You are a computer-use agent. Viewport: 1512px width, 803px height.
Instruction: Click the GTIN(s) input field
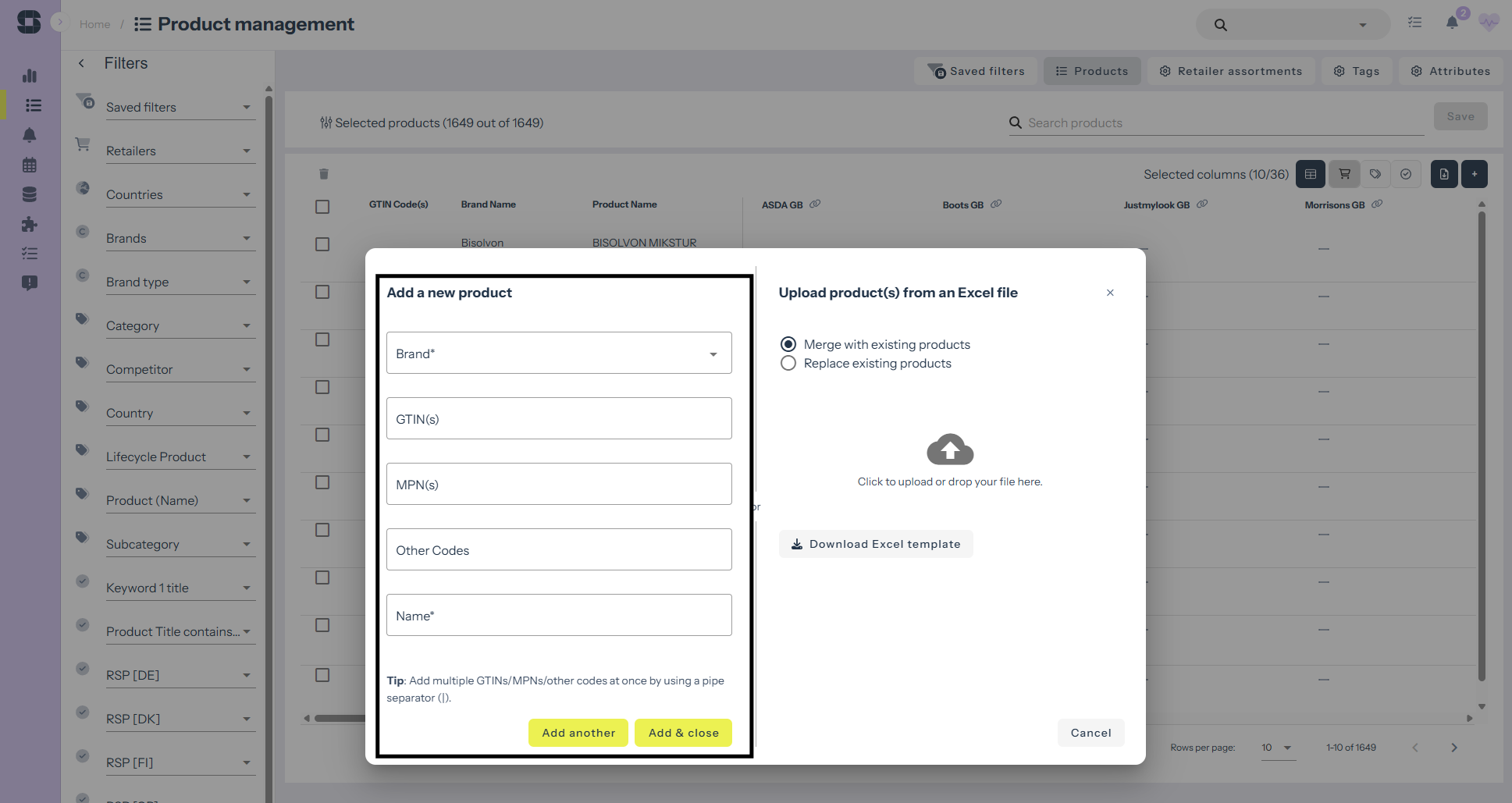[x=559, y=419]
